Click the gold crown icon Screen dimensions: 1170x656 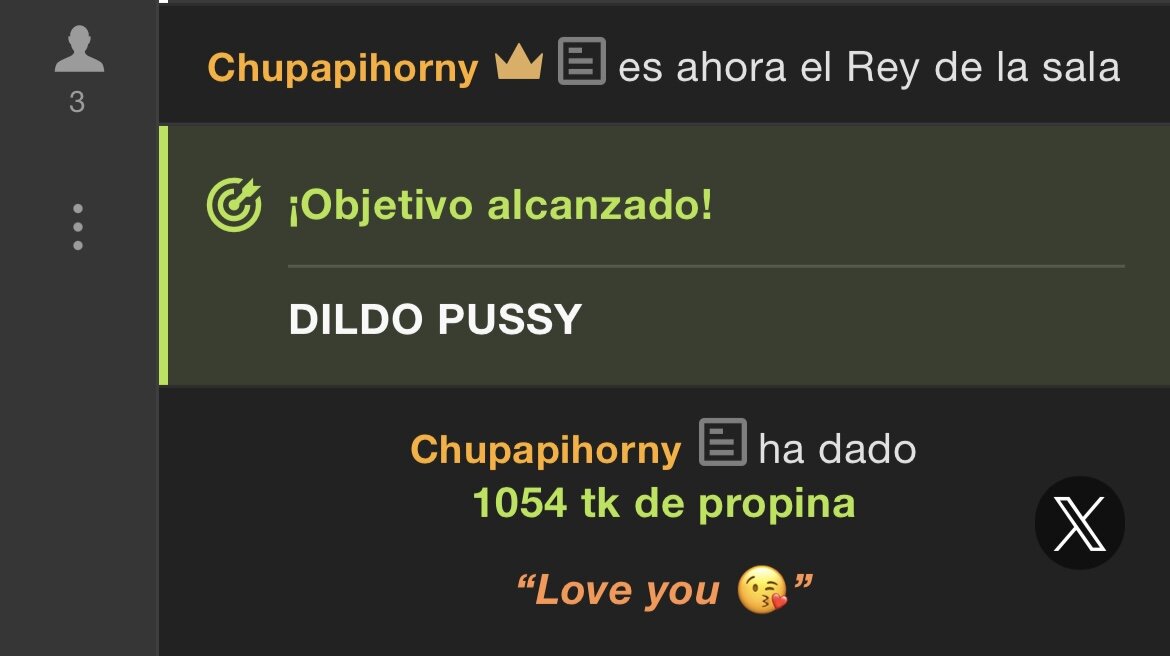coord(519,63)
